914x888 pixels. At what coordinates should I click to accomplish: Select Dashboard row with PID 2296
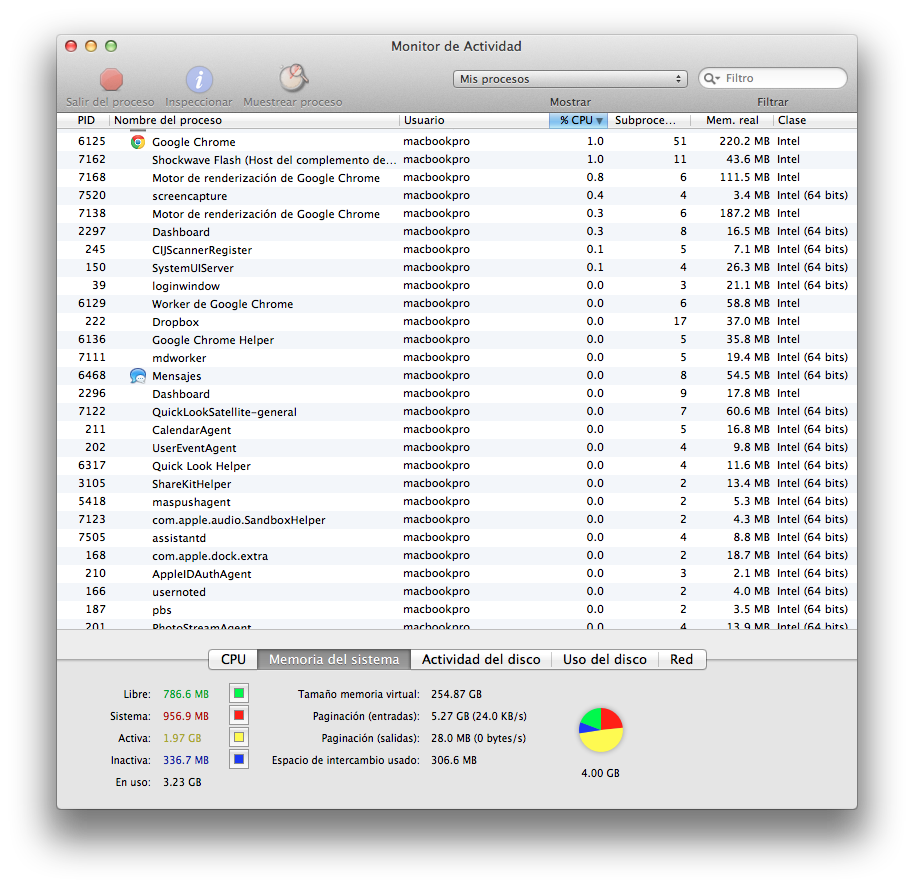(x=457, y=394)
